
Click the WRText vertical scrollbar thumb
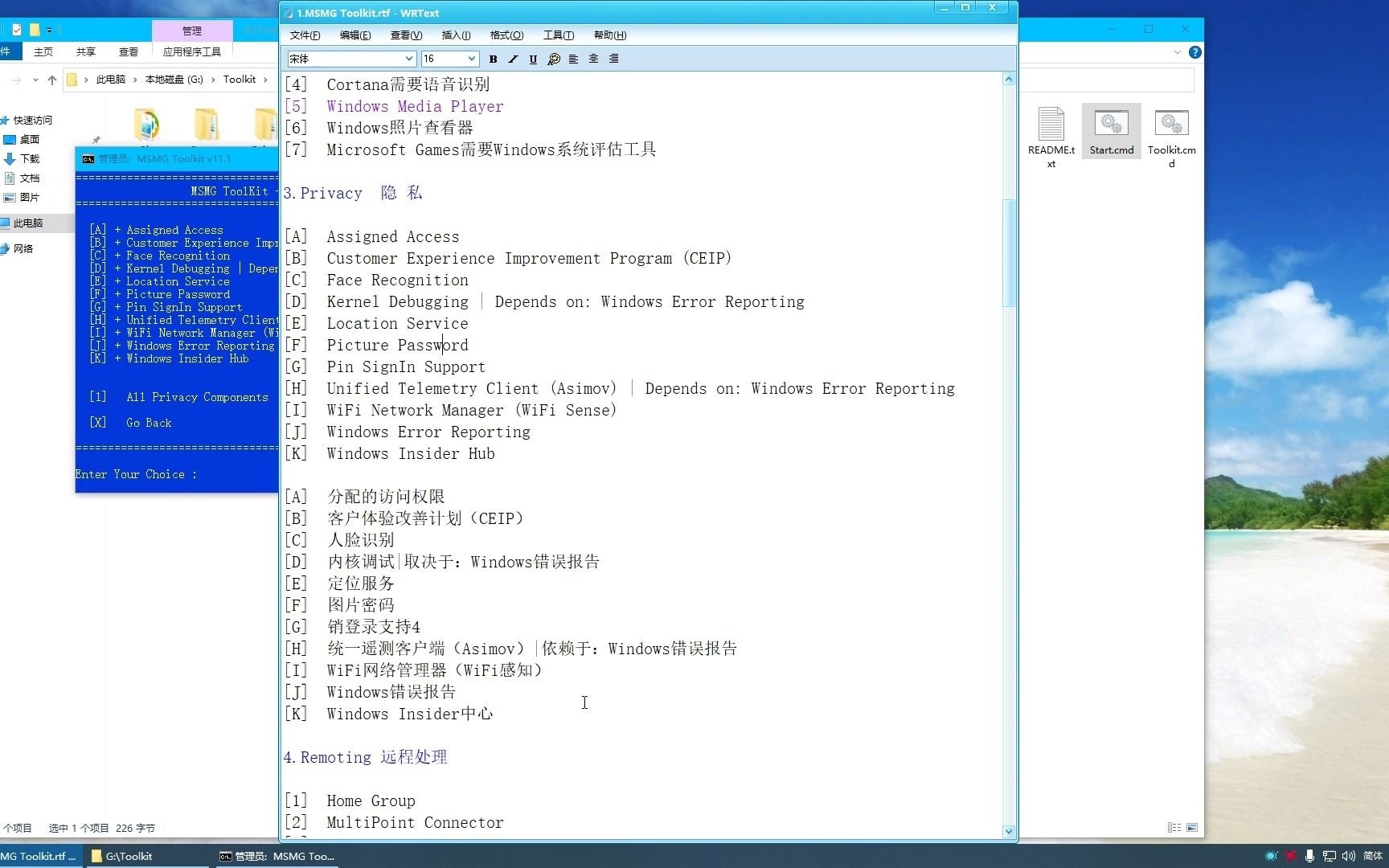point(1009,252)
